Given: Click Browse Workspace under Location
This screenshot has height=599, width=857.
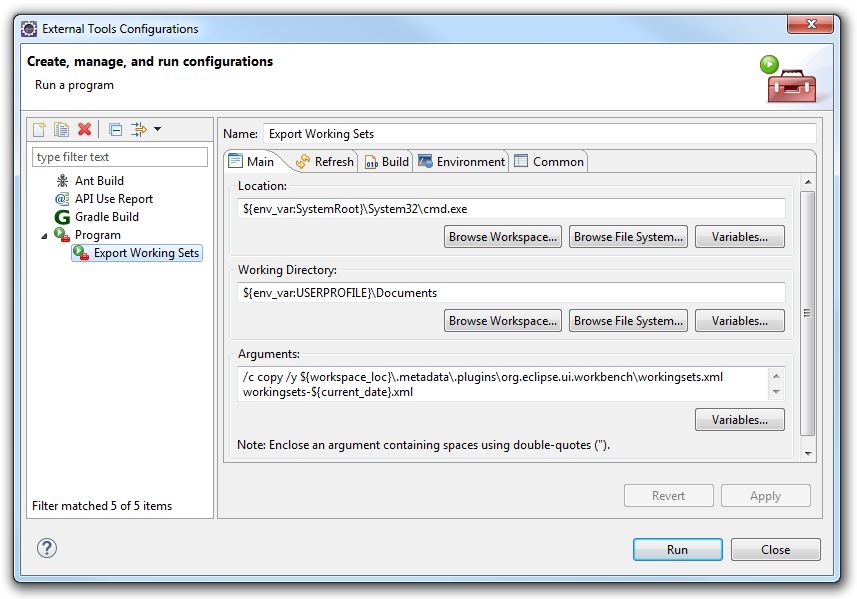Looking at the screenshot, I should tap(503, 237).
